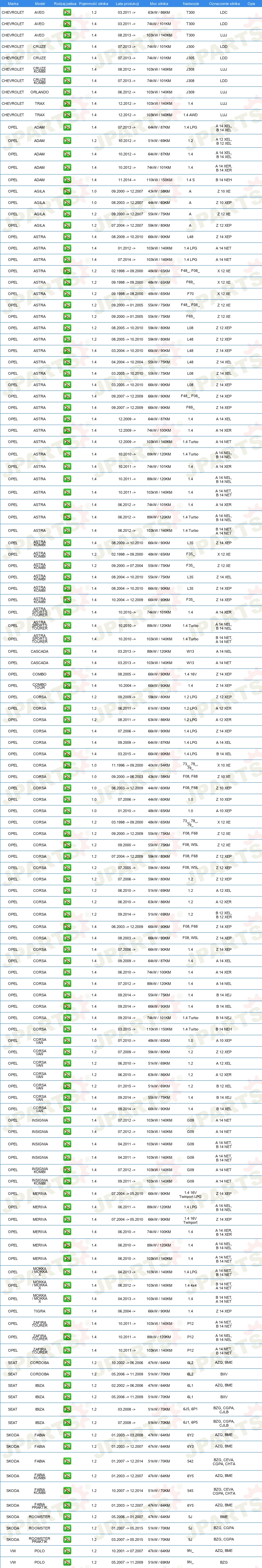
Task: Click the TIGRA model cell
Action: 40,1311
